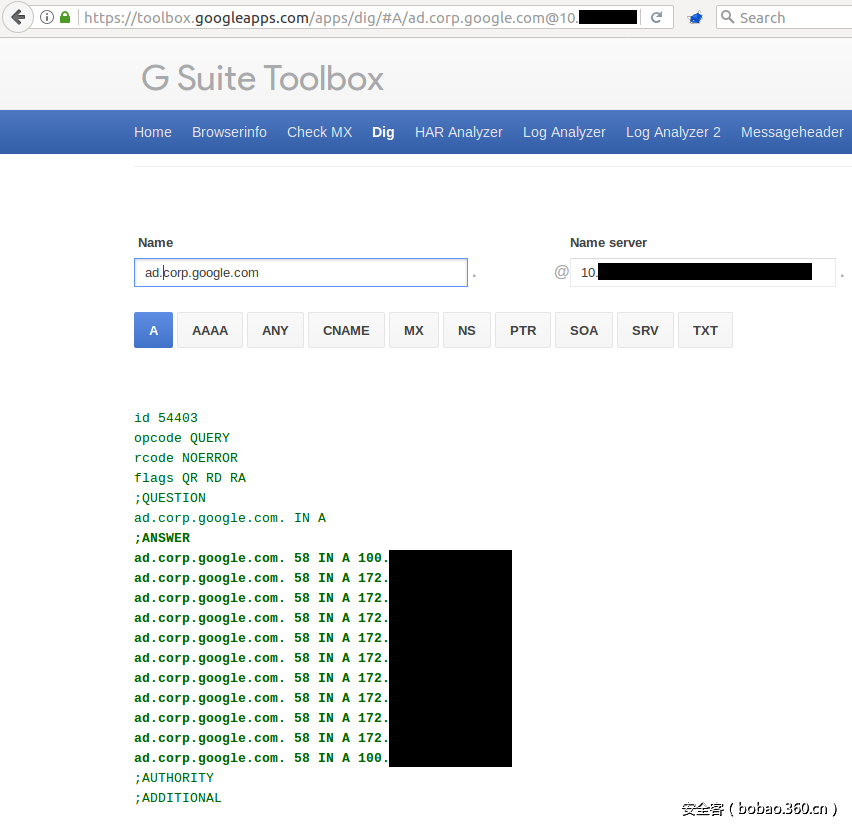Click the green padlock security icon

[x=65, y=17]
